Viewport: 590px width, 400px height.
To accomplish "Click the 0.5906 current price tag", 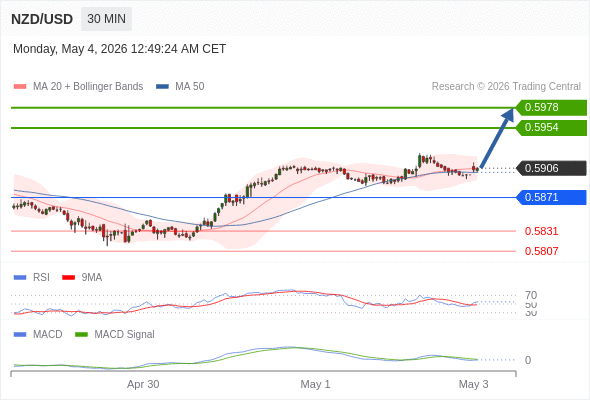I will tap(551, 168).
